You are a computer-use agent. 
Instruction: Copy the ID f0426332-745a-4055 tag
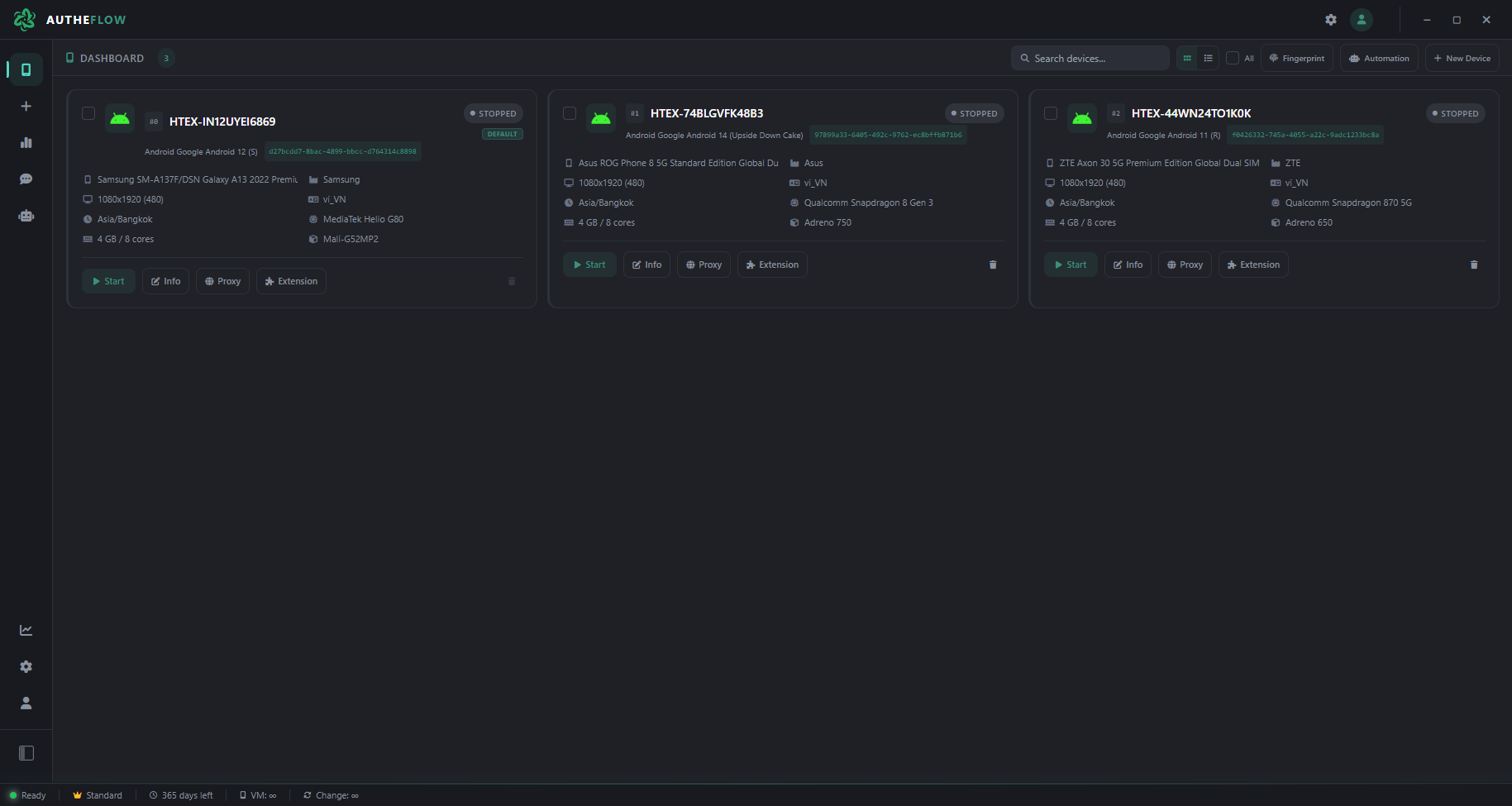pos(1305,135)
